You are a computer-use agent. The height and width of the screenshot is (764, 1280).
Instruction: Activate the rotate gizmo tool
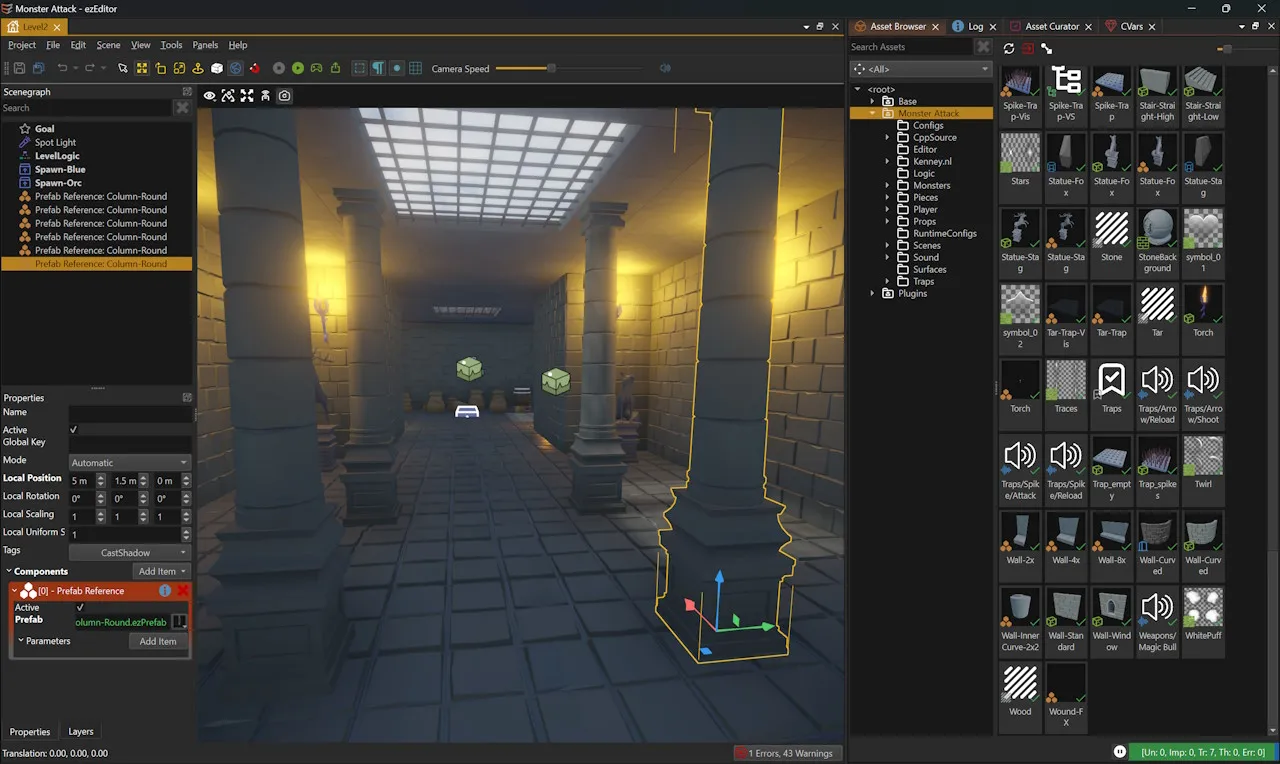click(160, 67)
